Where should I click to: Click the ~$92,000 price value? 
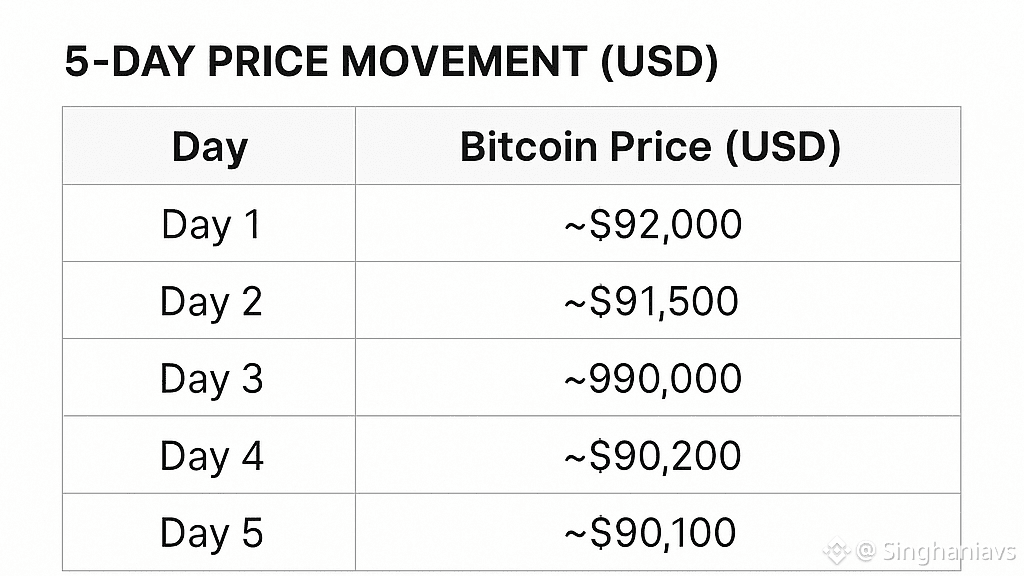(x=653, y=224)
